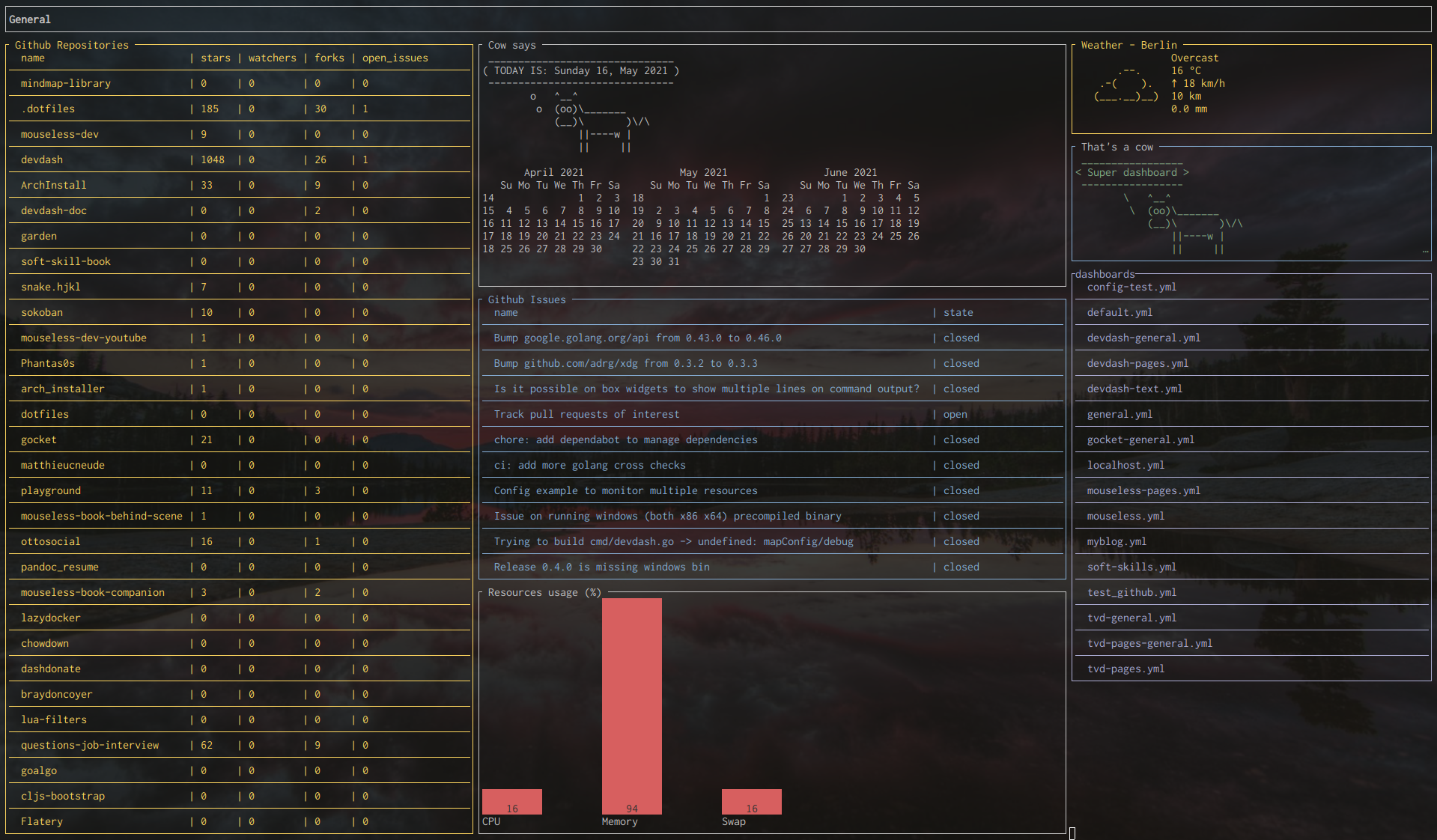
Task: Select devdash-general.yml dashboard file
Action: [1144, 338]
